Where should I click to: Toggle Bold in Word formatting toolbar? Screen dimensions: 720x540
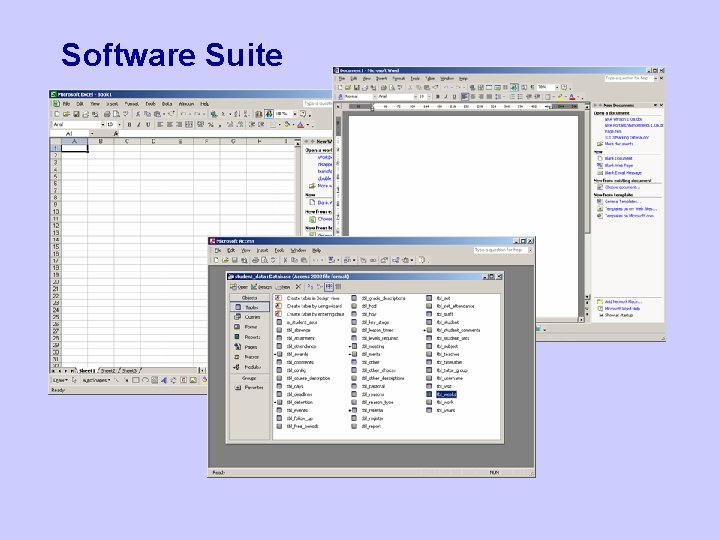(x=438, y=97)
